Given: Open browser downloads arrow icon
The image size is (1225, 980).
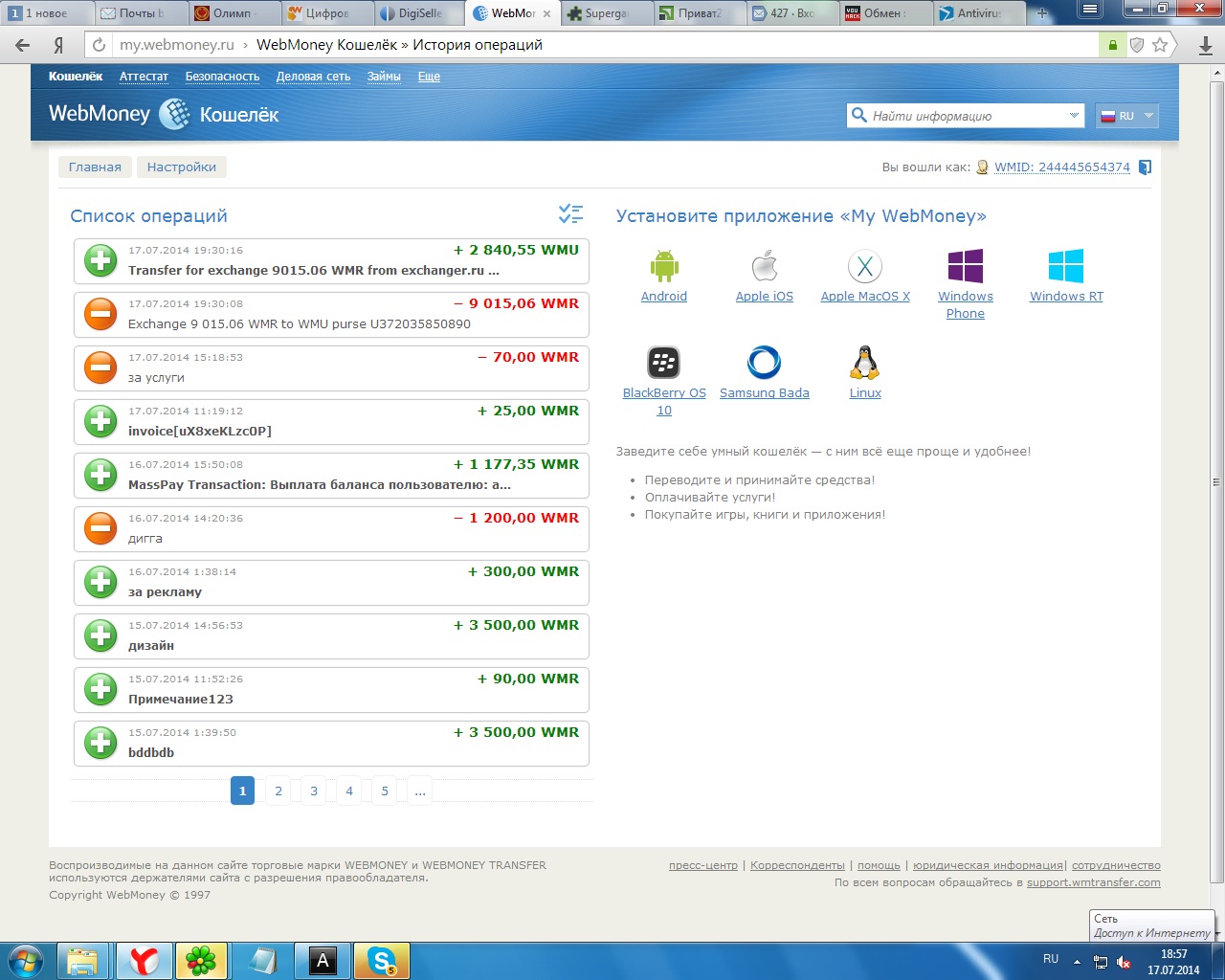Looking at the screenshot, I should click(x=1205, y=46).
